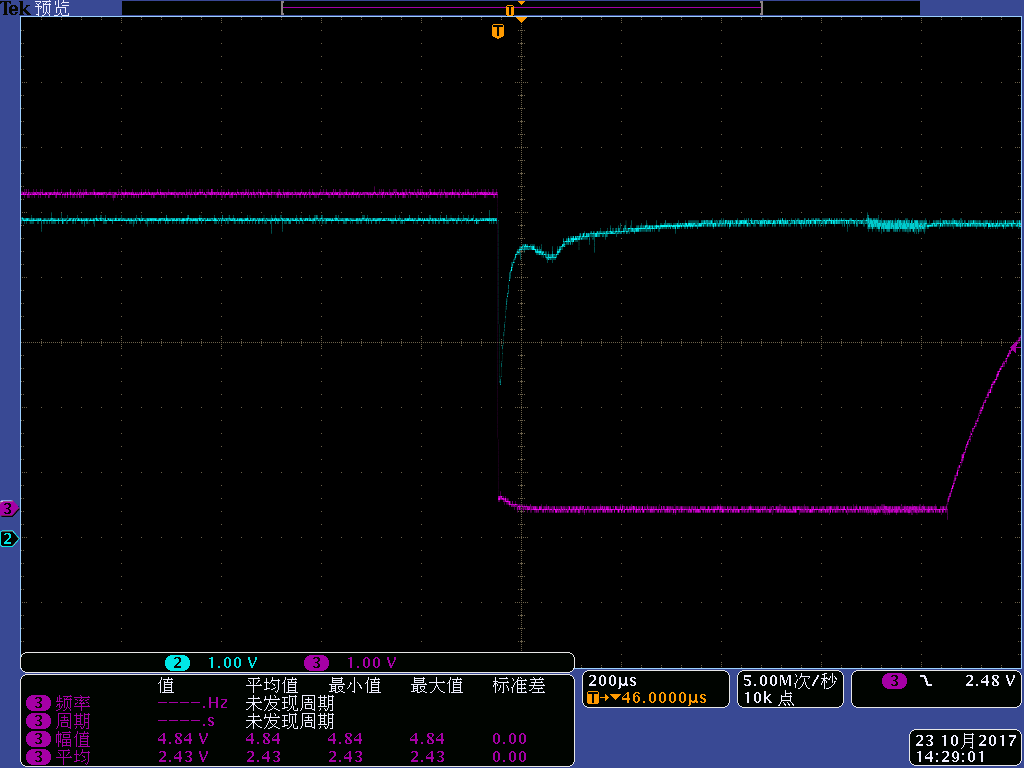Click the channel 3 badge beside 平均
This screenshot has height=768, width=1024.
pos(39,756)
